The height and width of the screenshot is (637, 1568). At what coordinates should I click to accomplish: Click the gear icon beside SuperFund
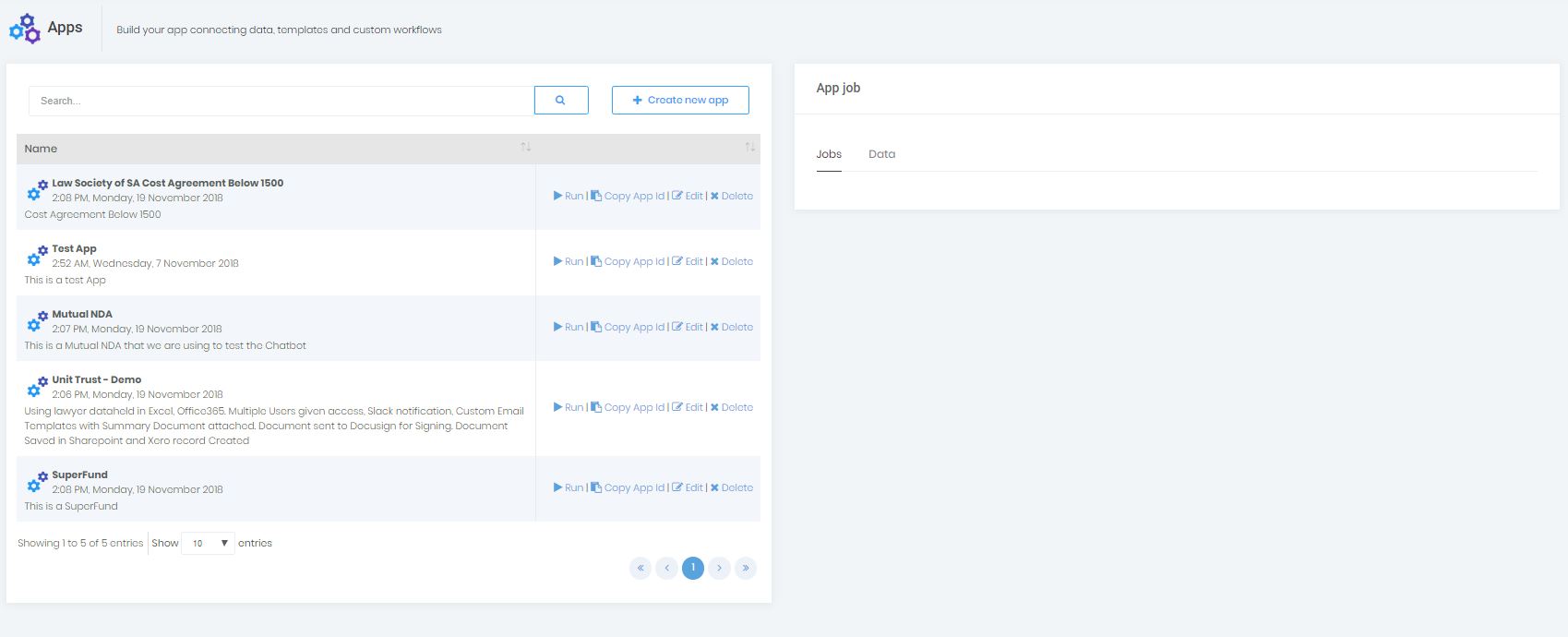click(37, 482)
